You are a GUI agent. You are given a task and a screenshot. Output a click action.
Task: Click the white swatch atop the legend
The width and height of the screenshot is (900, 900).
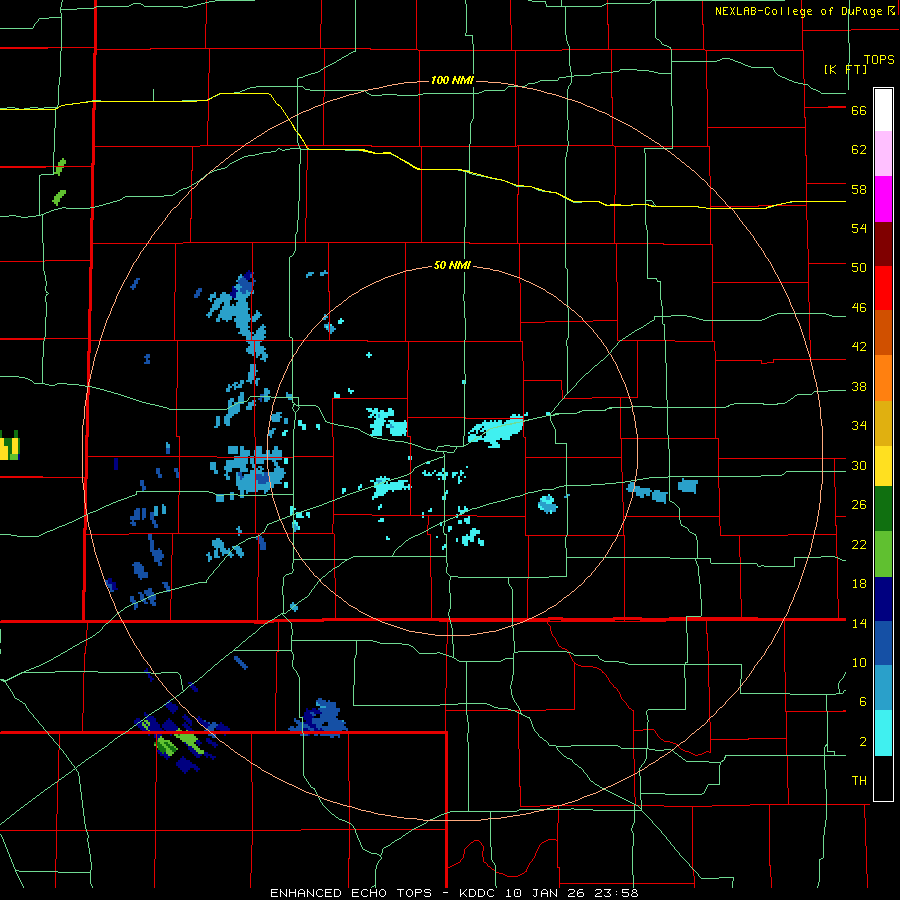(x=883, y=110)
